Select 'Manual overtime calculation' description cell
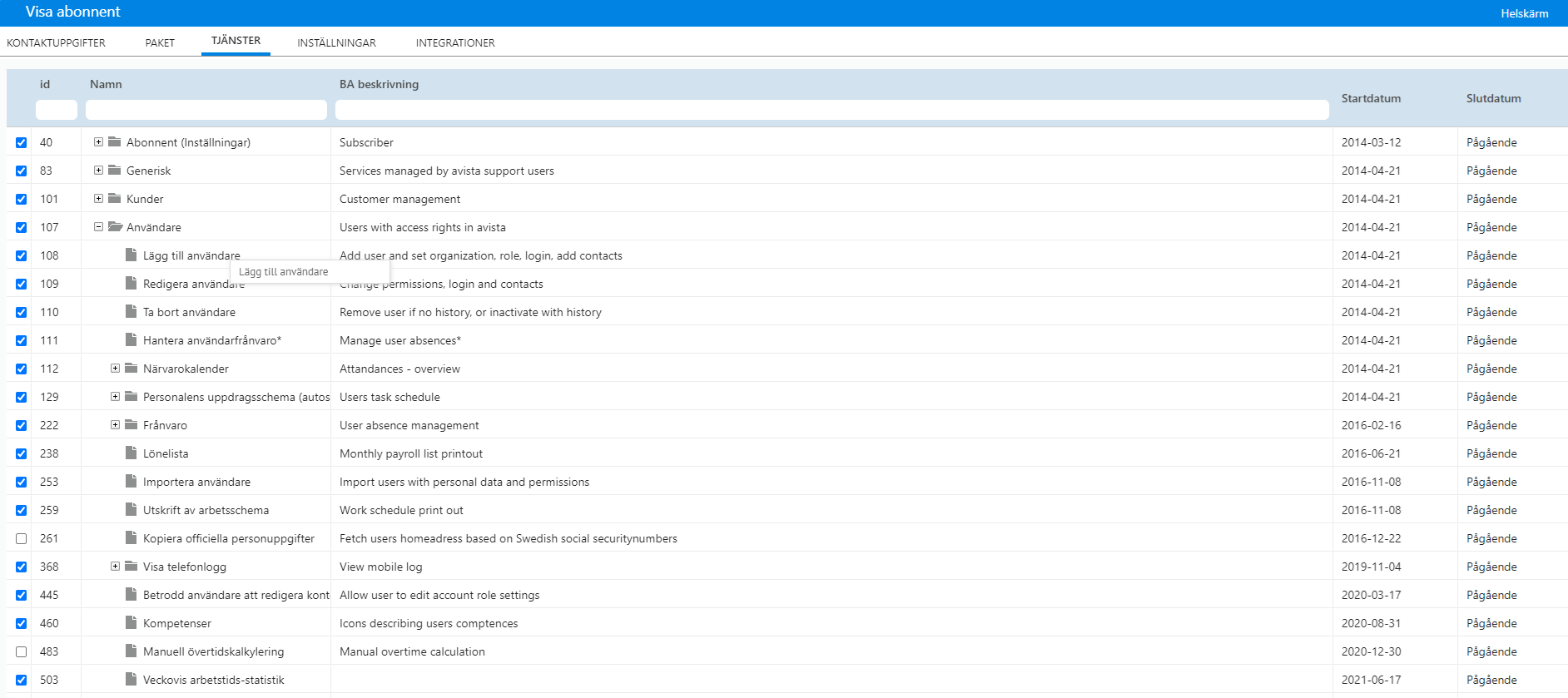The width and height of the screenshot is (1568, 698). [x=831, y=651]
